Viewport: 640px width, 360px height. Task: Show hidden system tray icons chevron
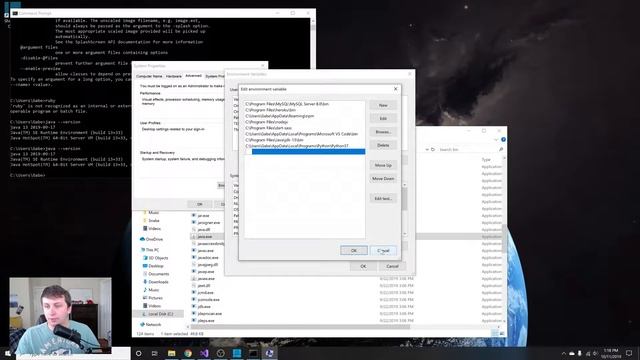564,353
